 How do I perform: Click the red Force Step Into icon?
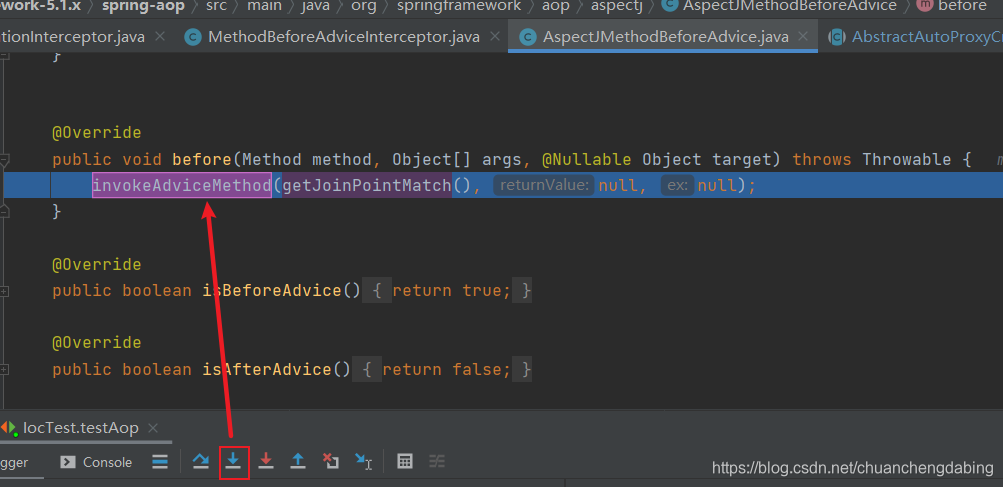(266, 461)
